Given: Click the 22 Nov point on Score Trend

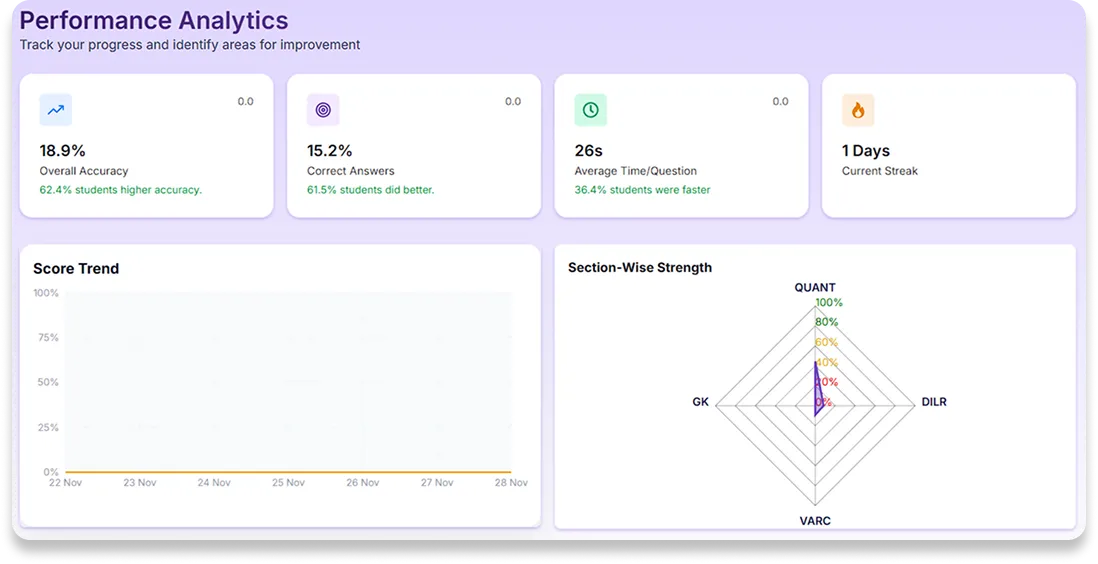Looking at the screenshot, I should 66,482.
